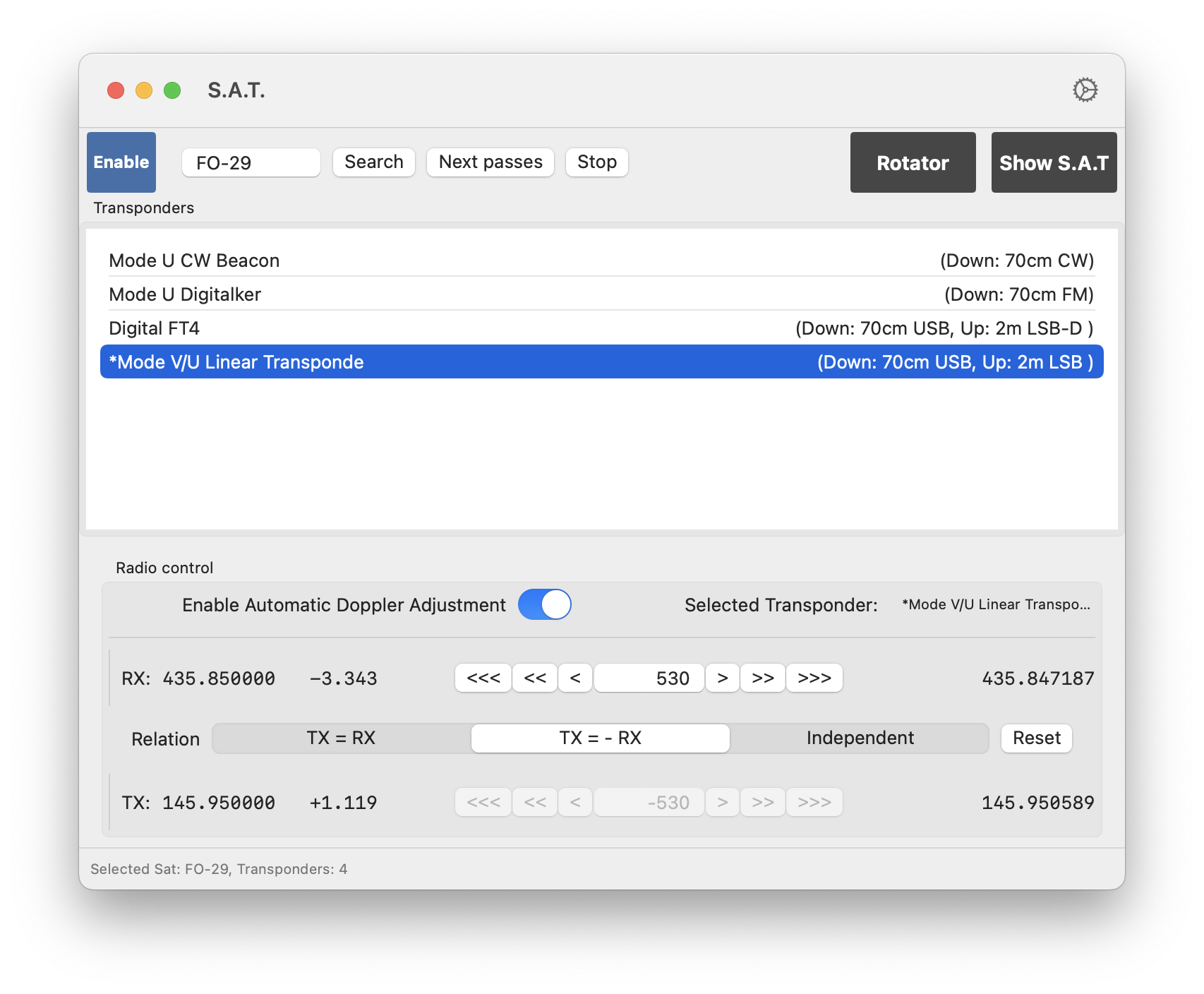1204x994 pixels.
Task: Maximize the S.A.T. window with green button
Action: (172, 90)
